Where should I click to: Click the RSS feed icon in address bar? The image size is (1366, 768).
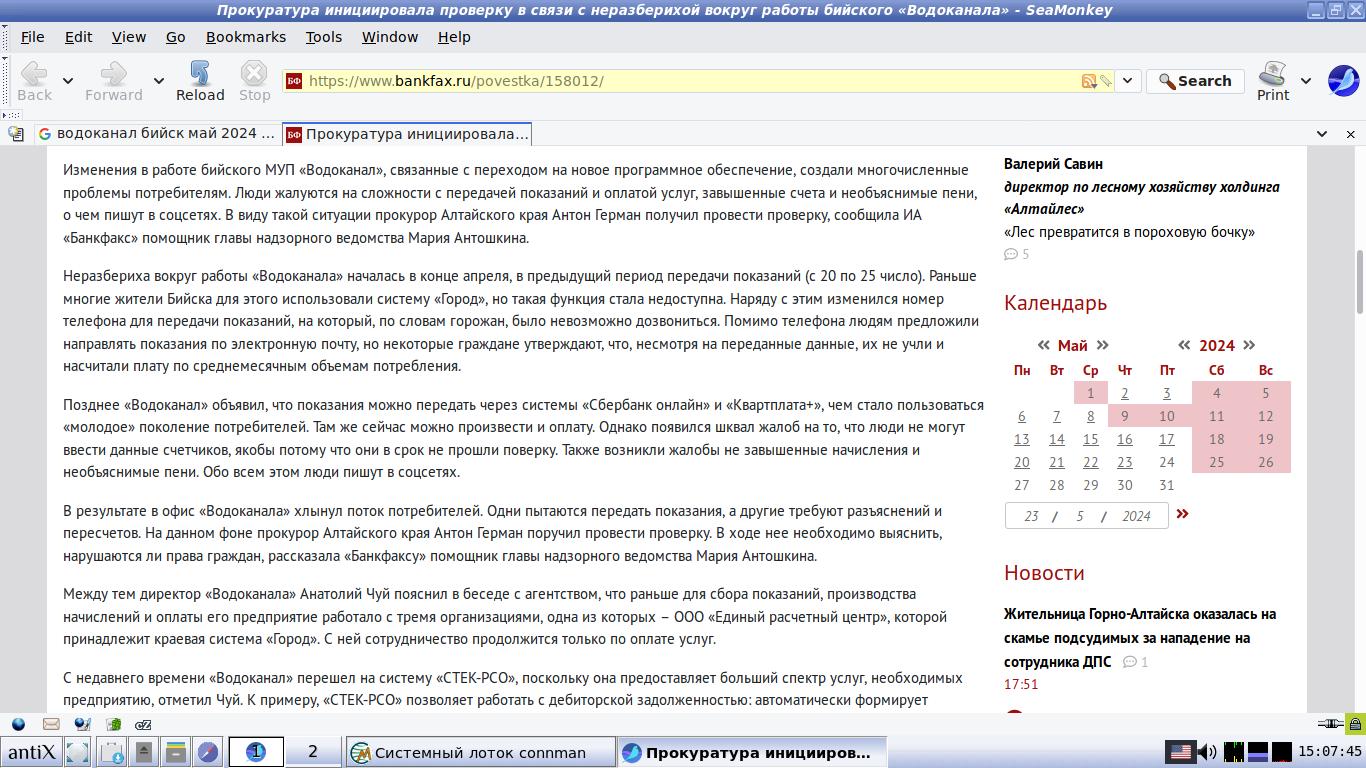click(1088, 81)
